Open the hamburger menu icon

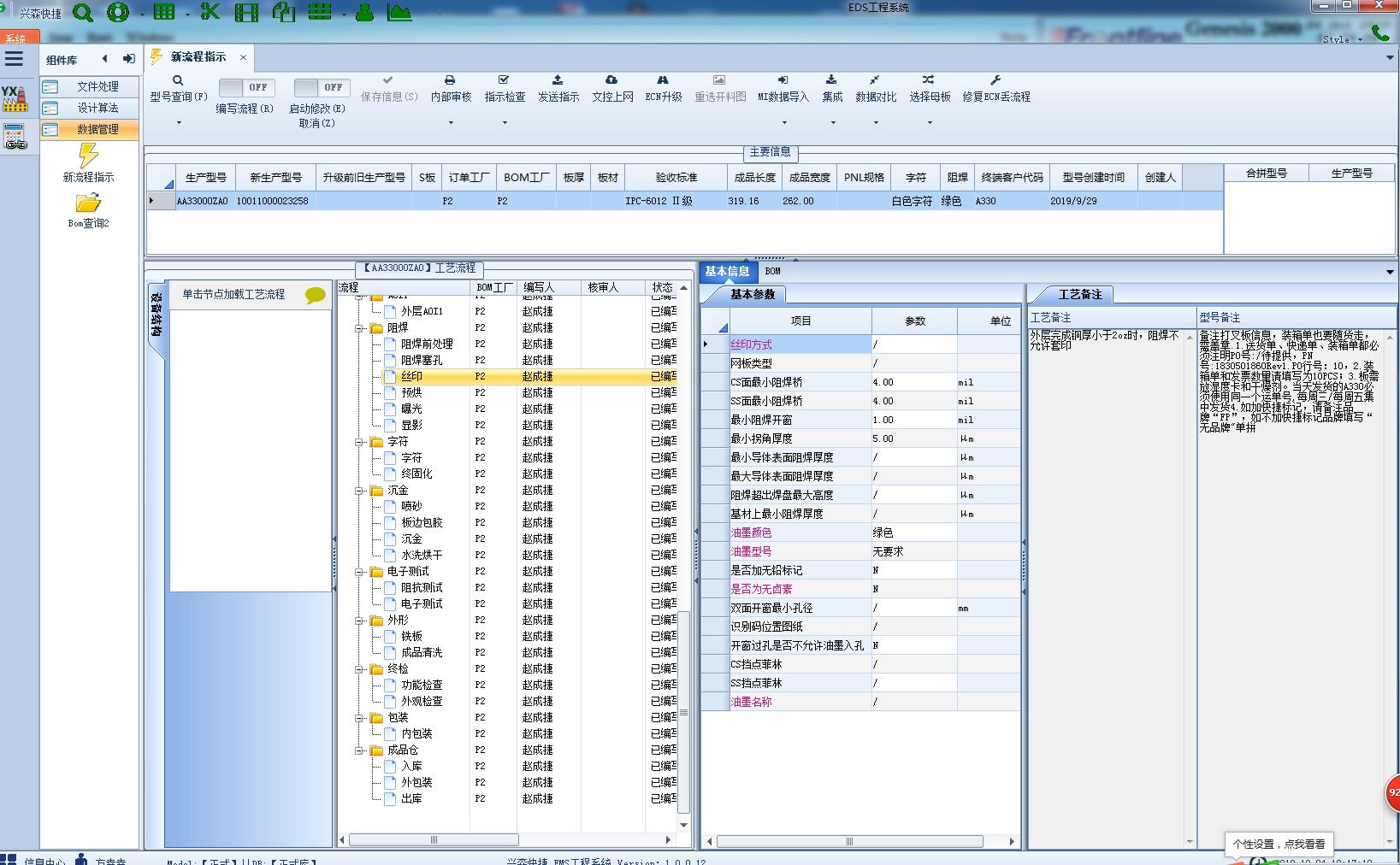click(14, 59)
